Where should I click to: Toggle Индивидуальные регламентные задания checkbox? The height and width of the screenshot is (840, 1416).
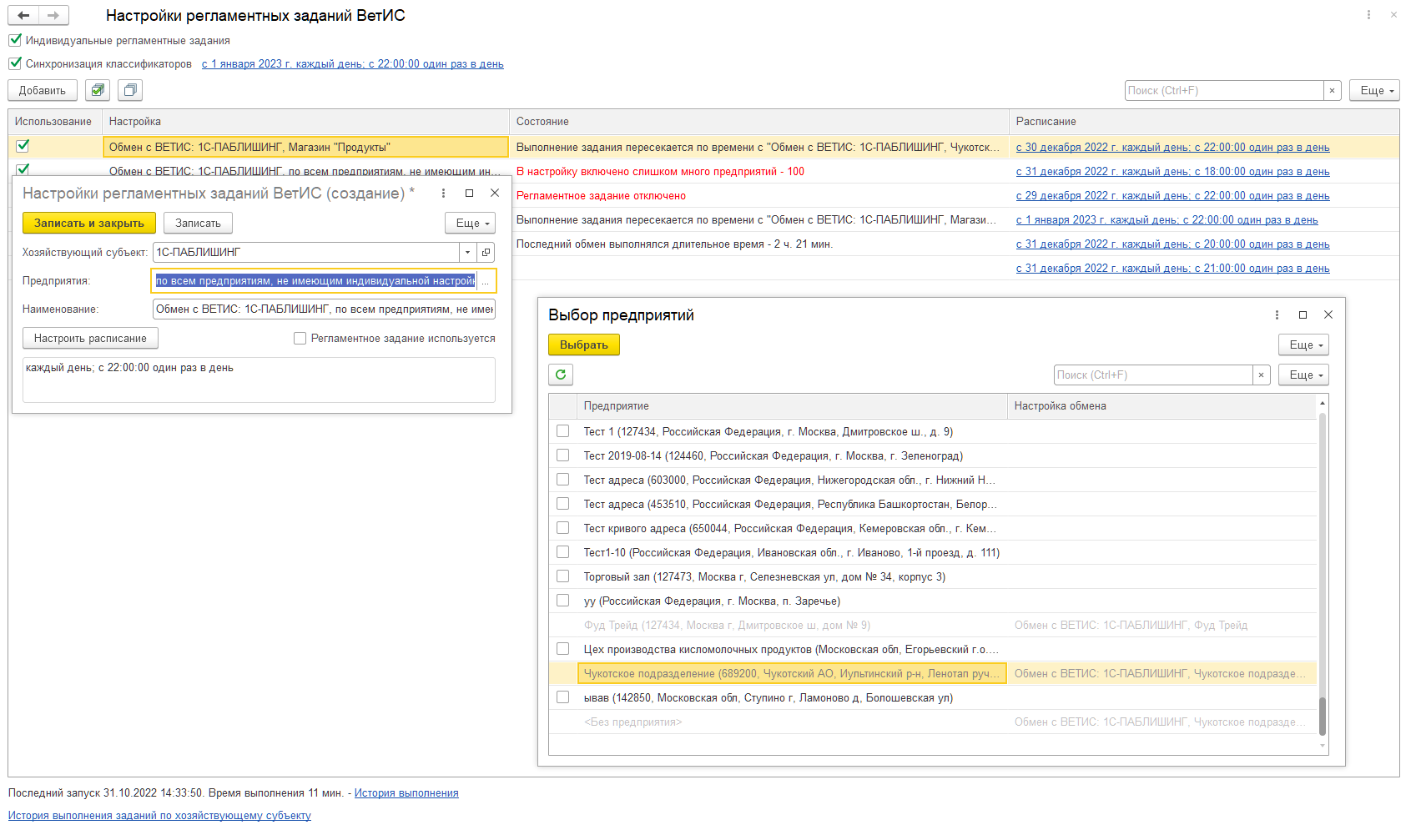(15, 40)
